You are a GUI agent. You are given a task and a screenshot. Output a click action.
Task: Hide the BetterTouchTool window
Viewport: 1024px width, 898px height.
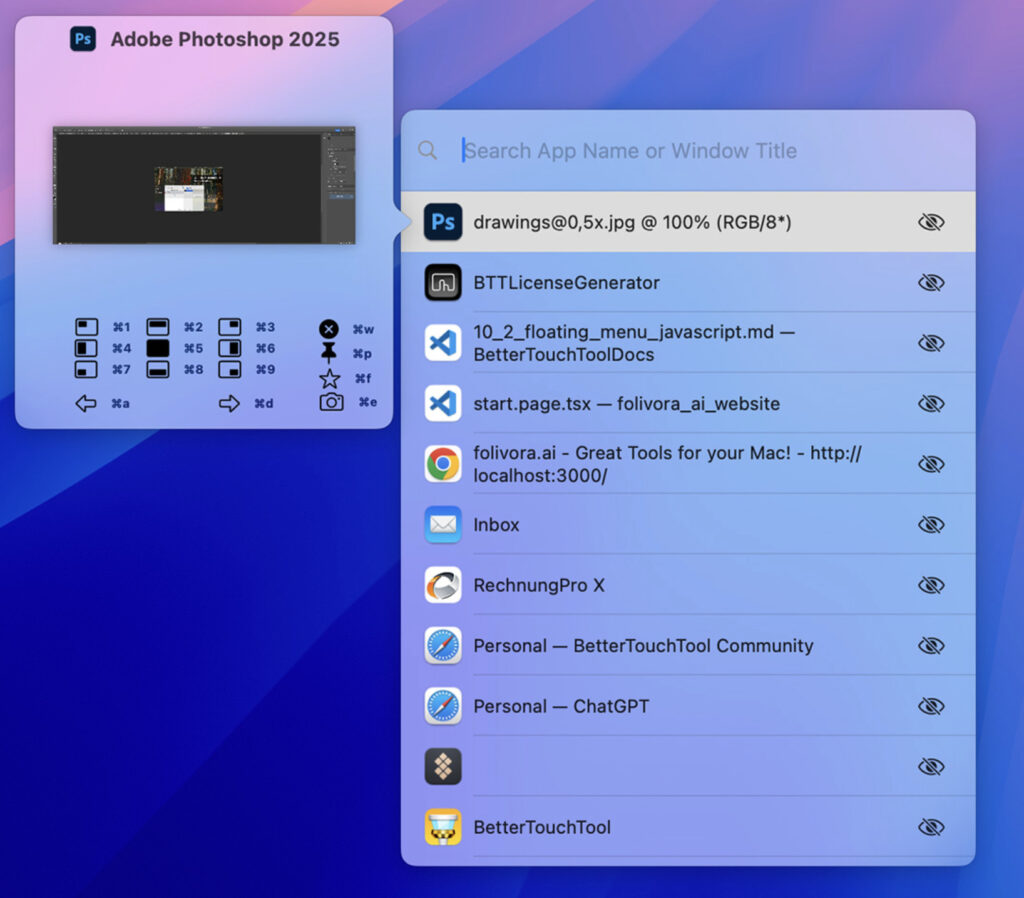(x=931, y=827)
